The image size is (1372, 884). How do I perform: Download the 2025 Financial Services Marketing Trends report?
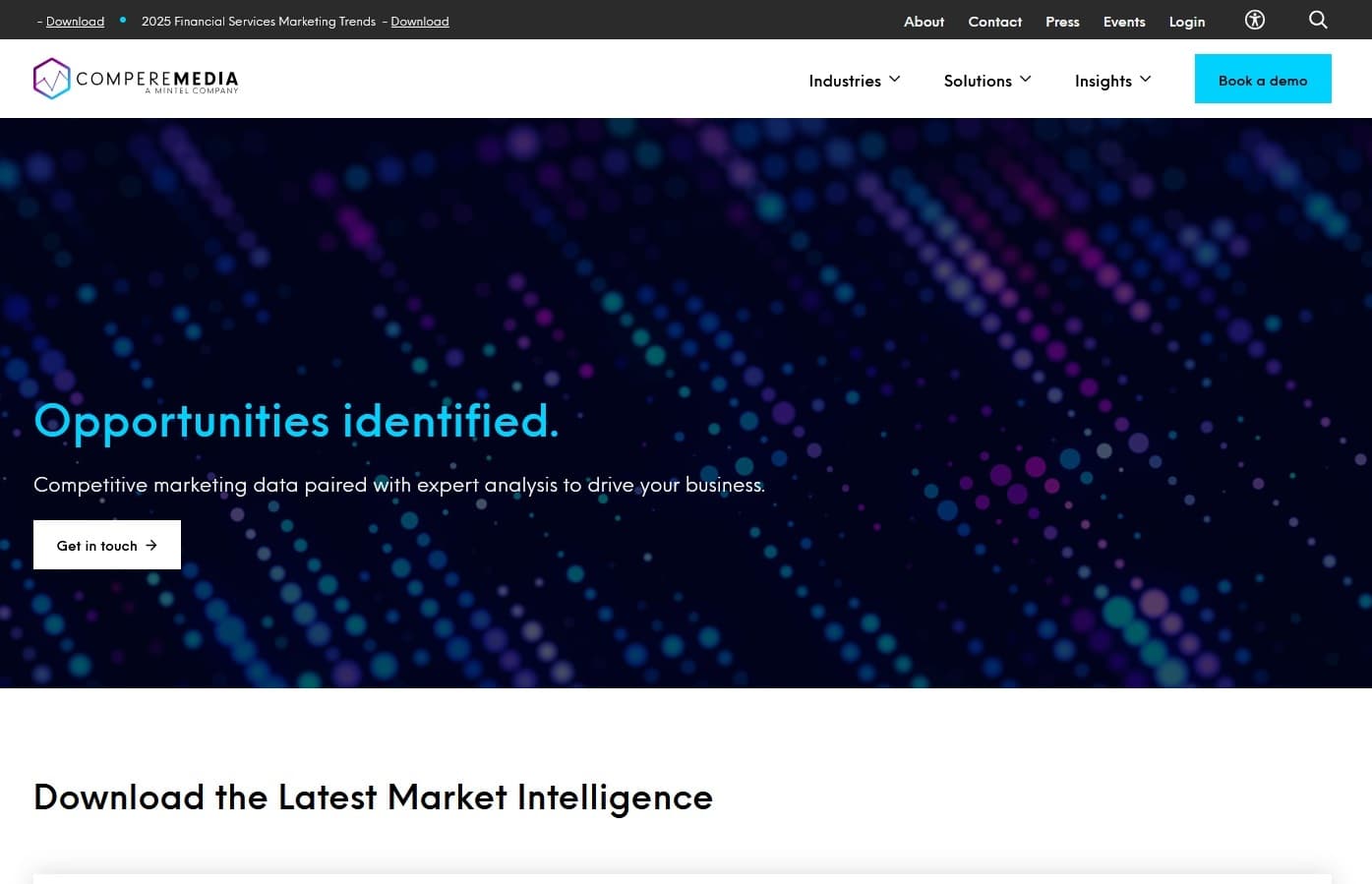pyautogui.click(x=420, y=21)
